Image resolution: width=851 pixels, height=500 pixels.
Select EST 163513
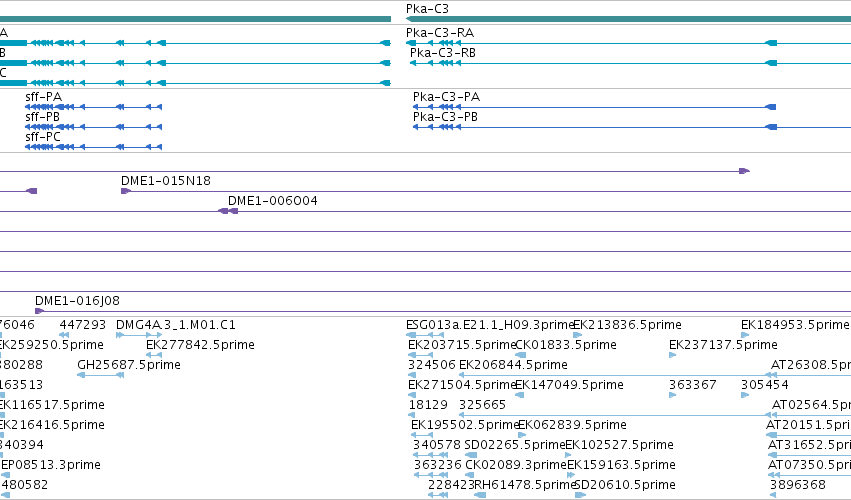point(21,385)
